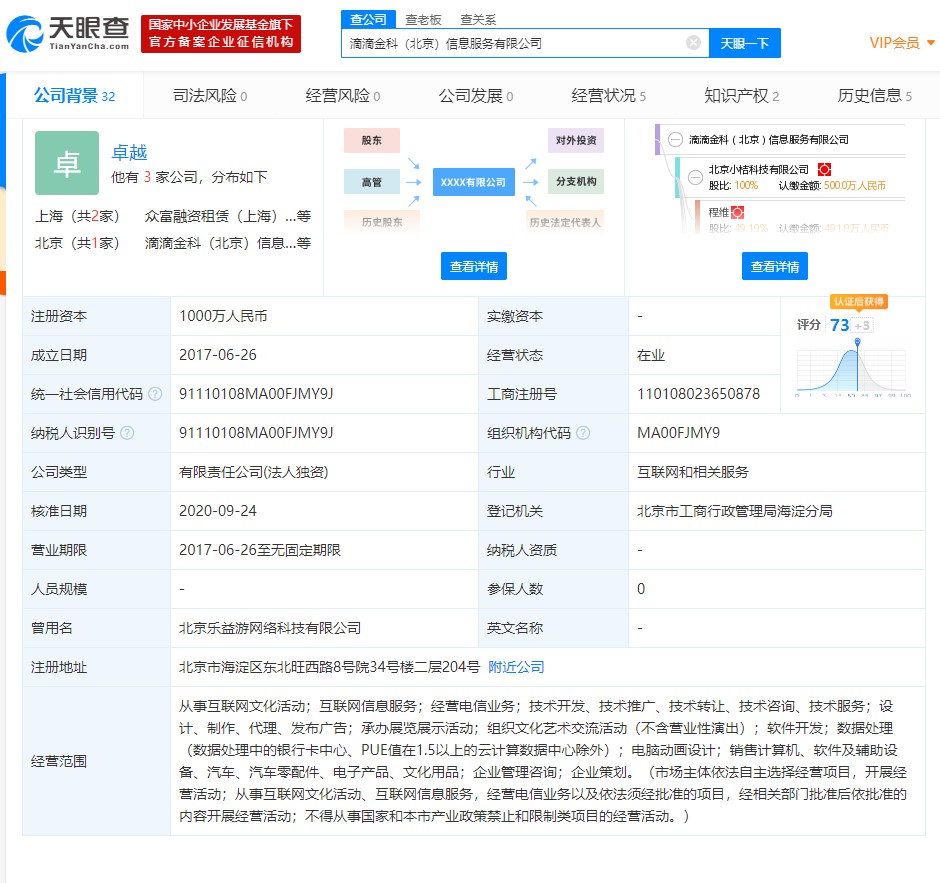Select industry 互联网和相关服务

click(x=692, y=472)
